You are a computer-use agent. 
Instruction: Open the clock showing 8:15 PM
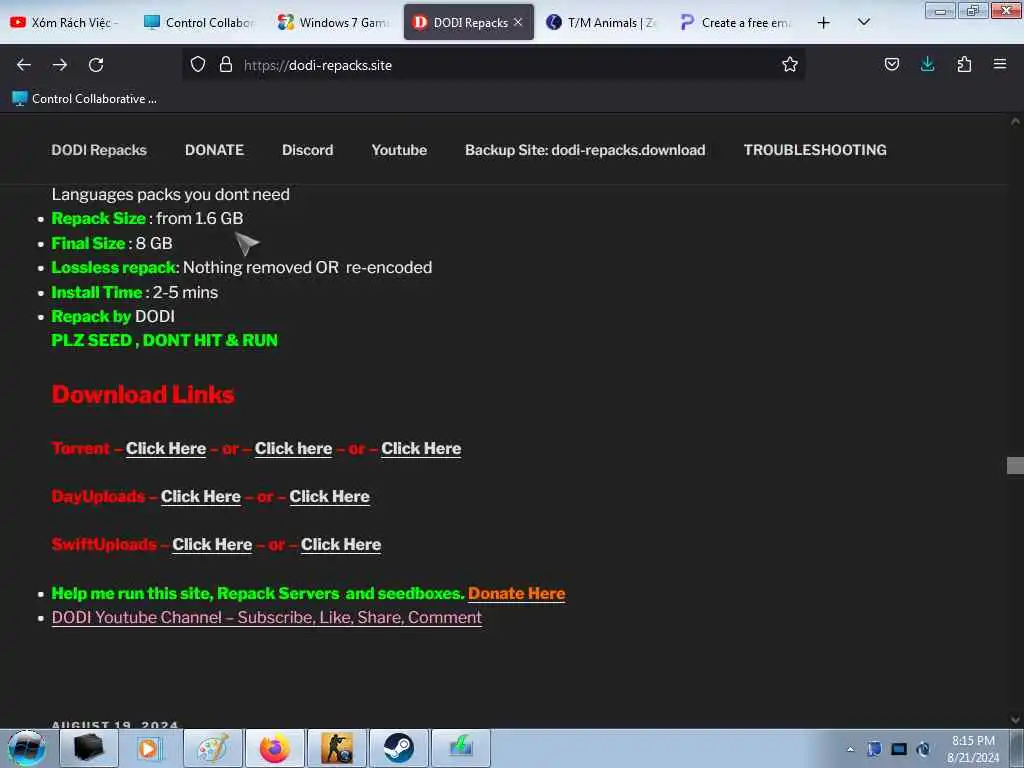coord(973,749)
